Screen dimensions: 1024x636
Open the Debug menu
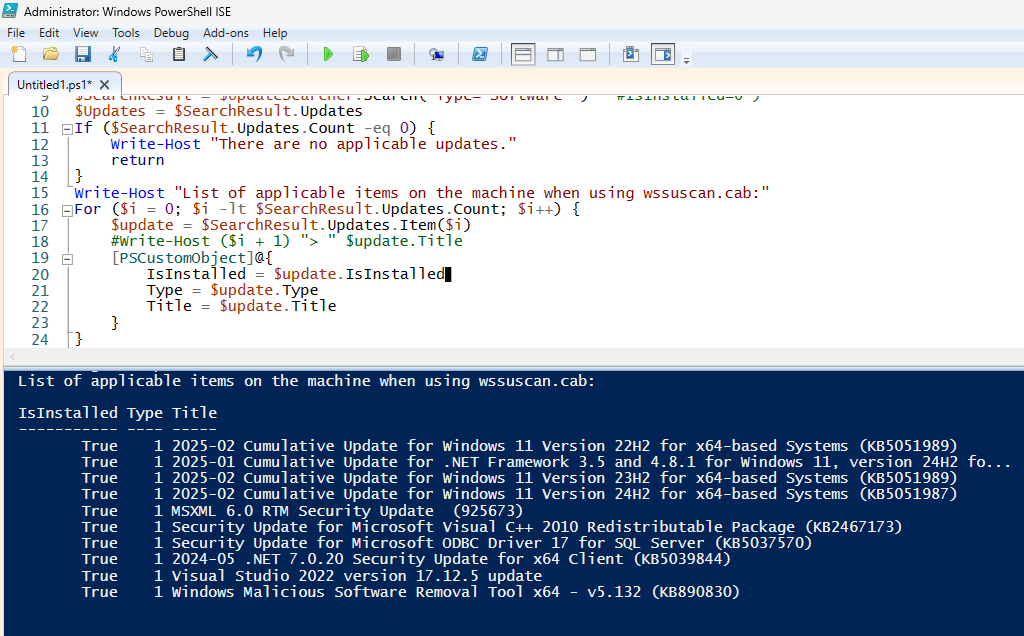pyautogui.click(x=171, y=33)
